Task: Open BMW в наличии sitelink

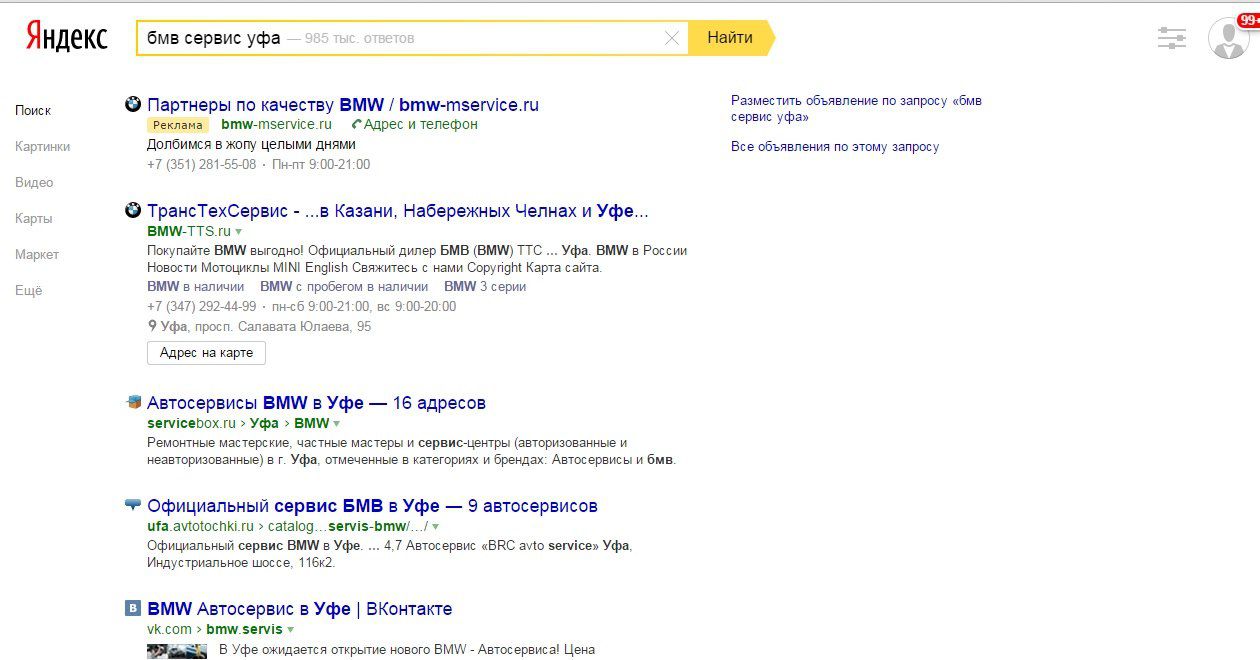Action: pos(195,286)
